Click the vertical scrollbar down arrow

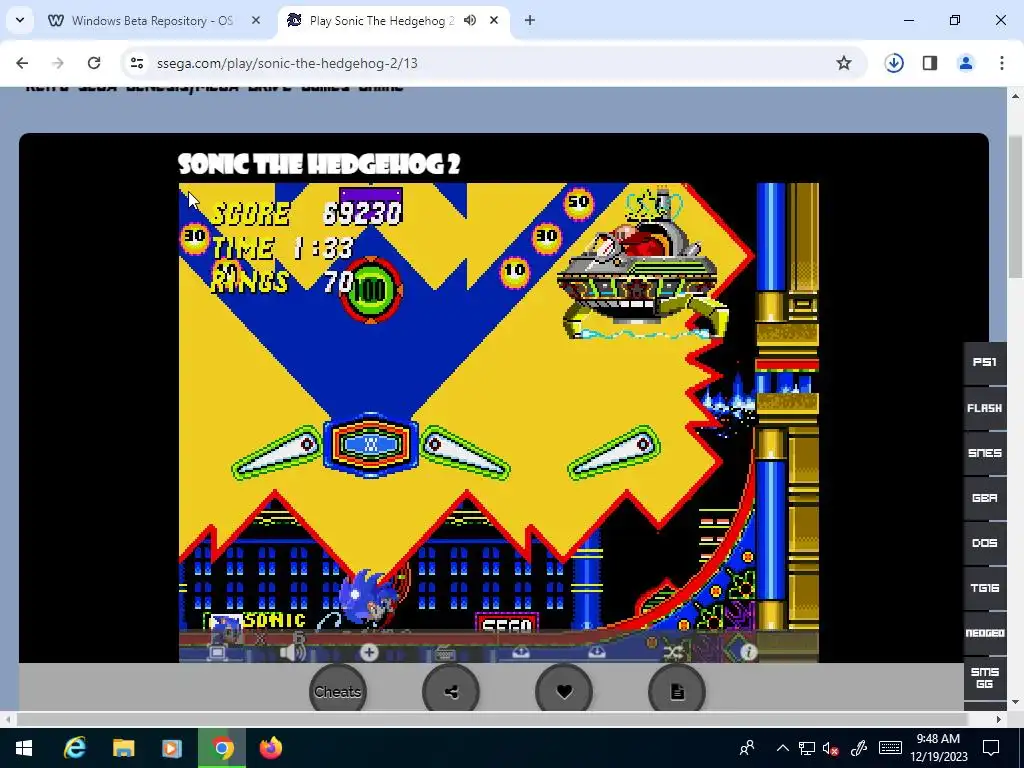[x=1015, y=703]
